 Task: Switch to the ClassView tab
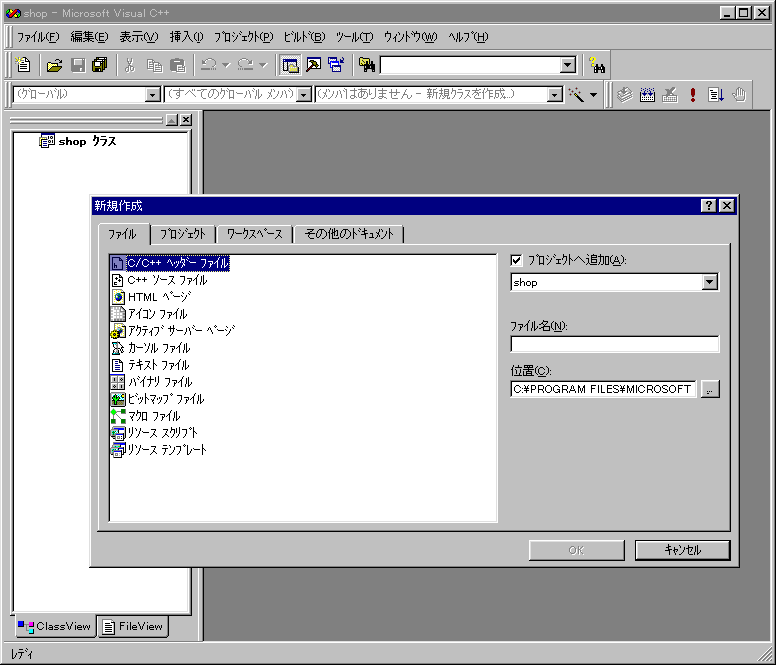(x=54, y=626)
